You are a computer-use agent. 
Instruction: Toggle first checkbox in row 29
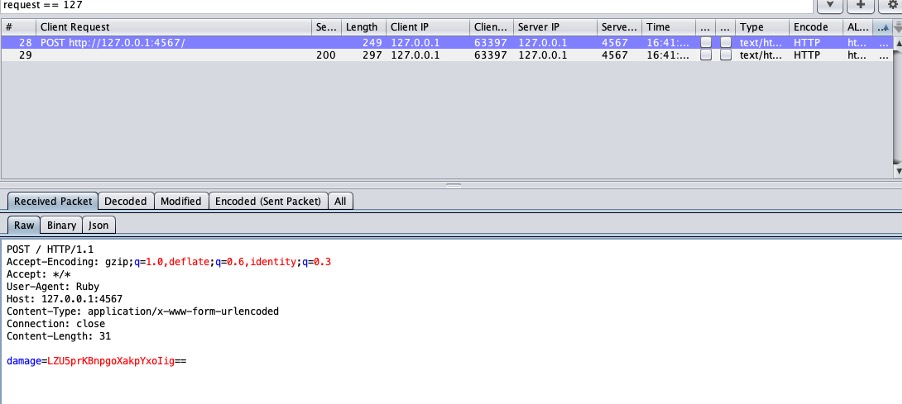(x=705, y=55)
